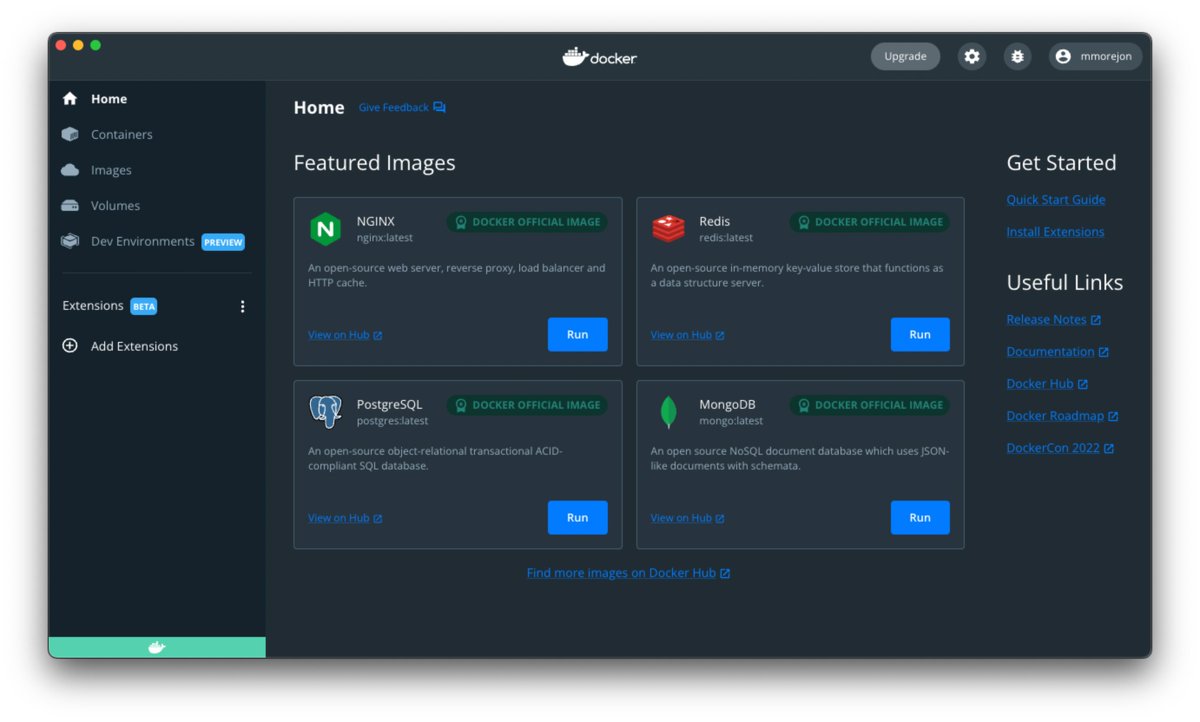Open the settings gear icon
1200x722 pixels.
[972, 57]
